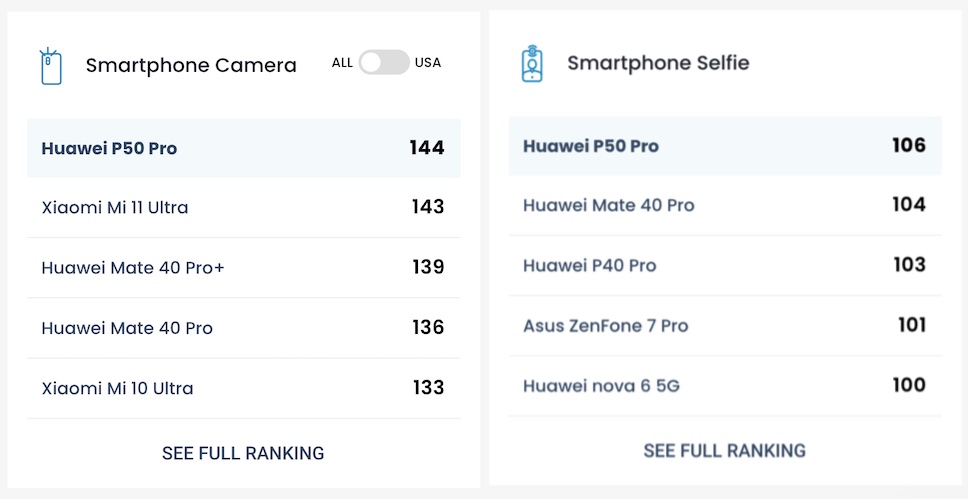Select Huawei nova 6 5G row
968x499 pixels.
[601, 385]
